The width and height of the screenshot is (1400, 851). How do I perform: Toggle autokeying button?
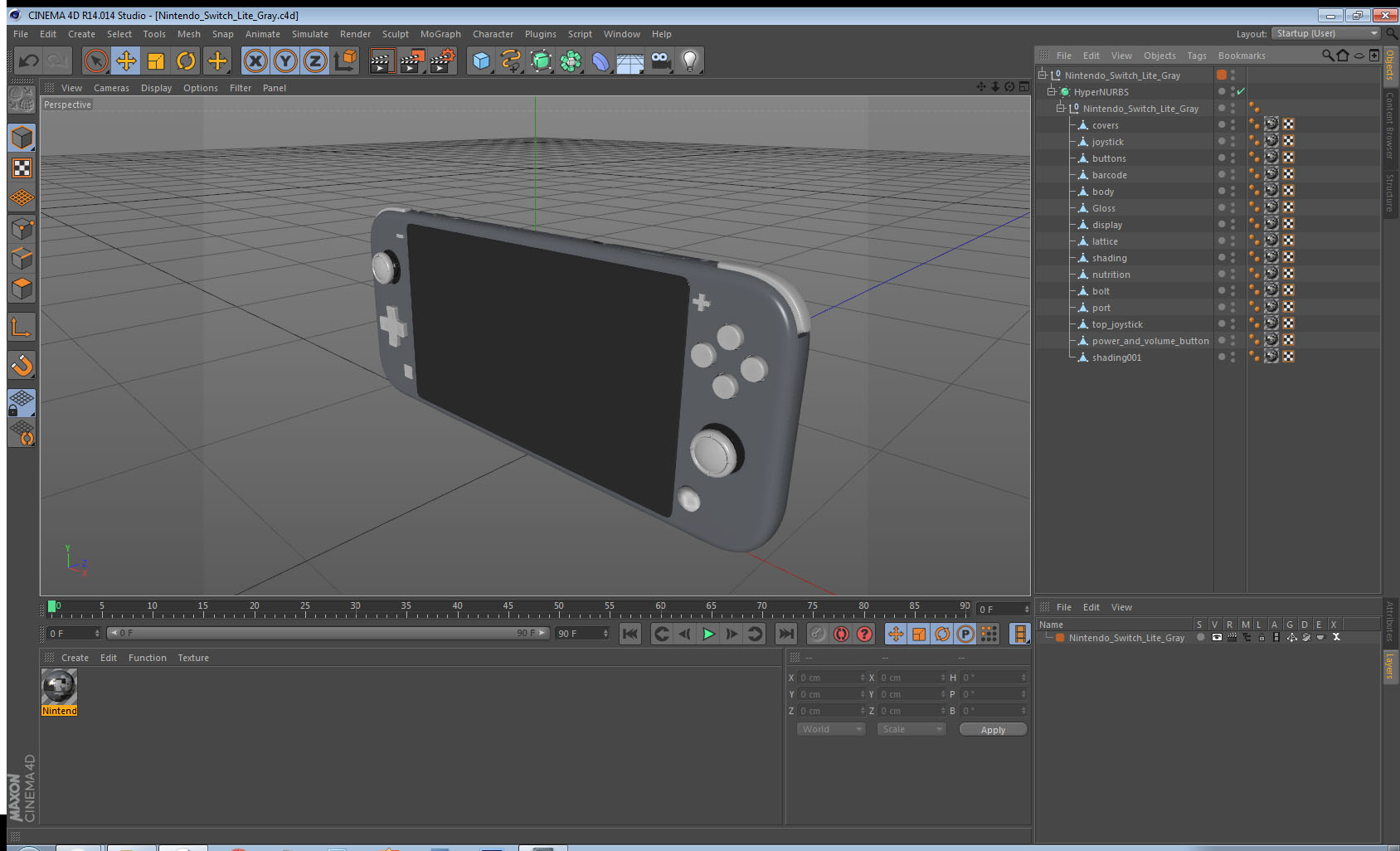[x=841, y=634]
